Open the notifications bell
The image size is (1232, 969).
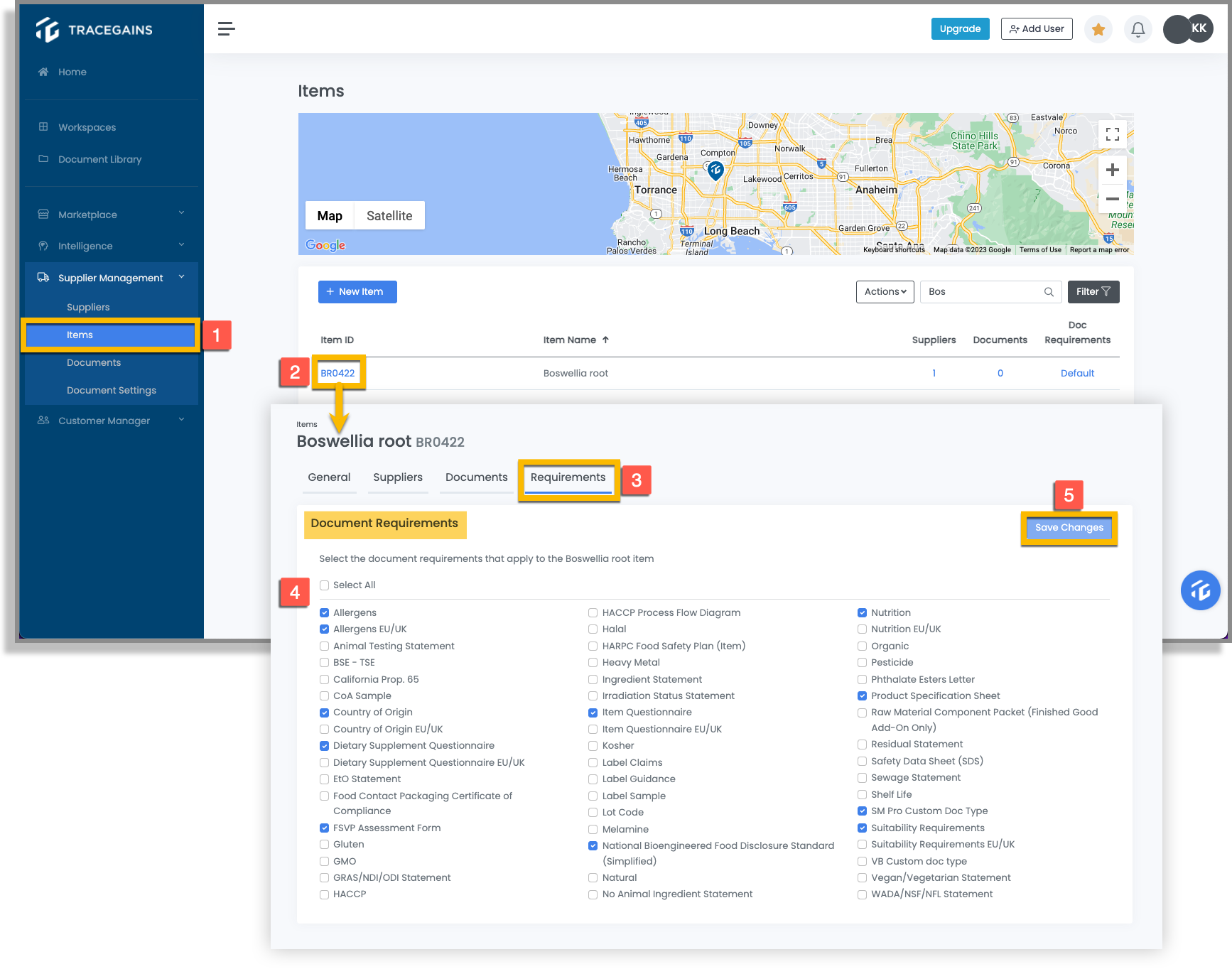pyautogui.click(x=1138, y=29)
